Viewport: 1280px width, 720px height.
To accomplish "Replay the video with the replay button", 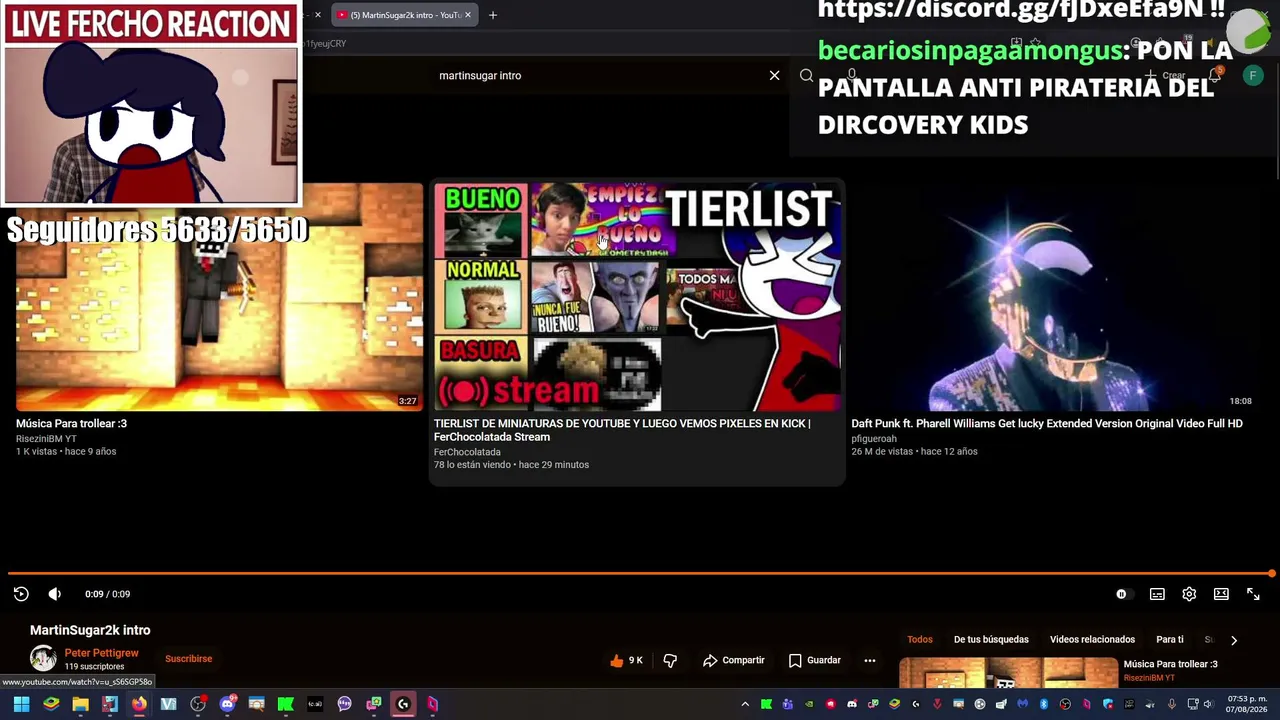I will [21, 594].
